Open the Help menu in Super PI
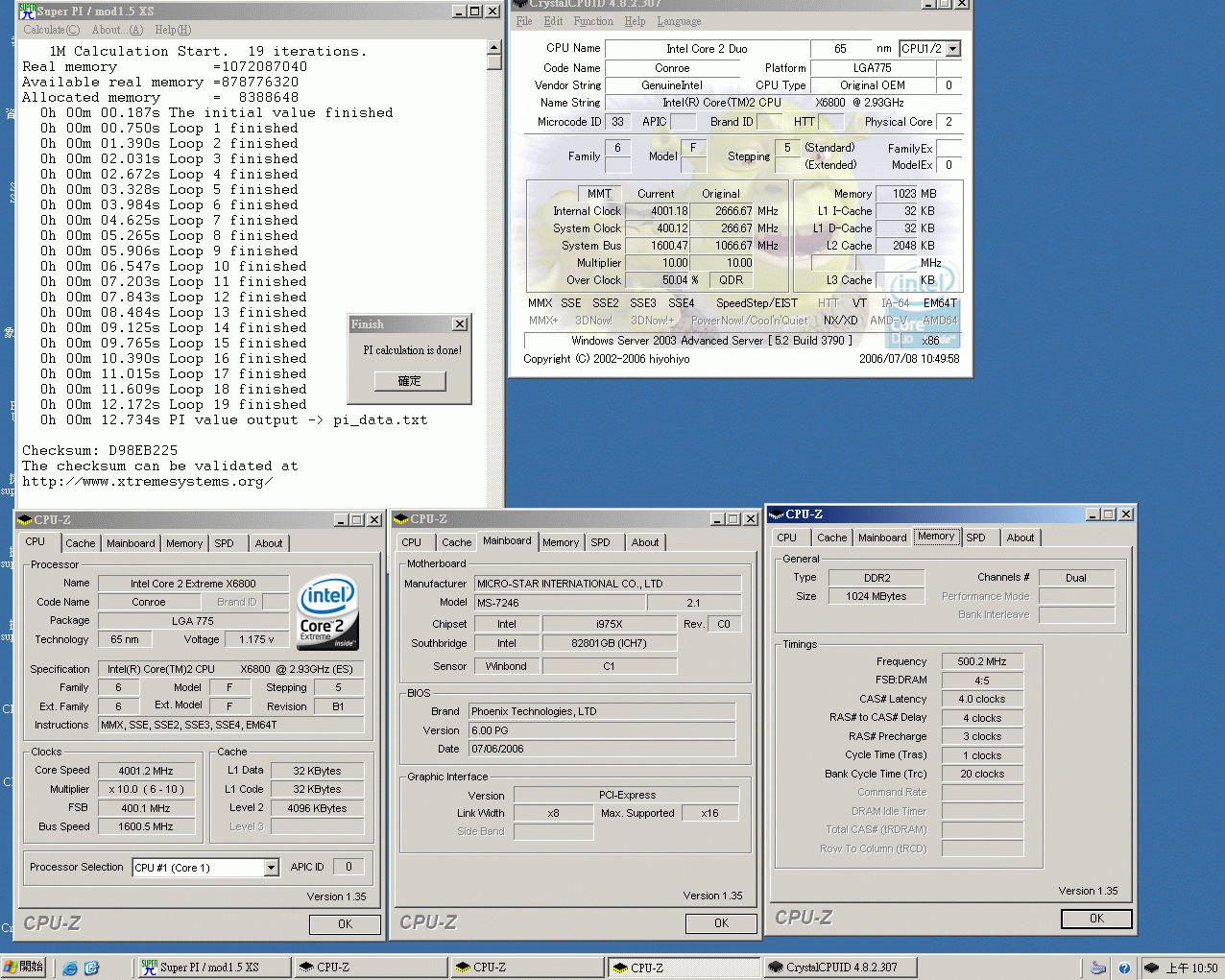The height and width of the screenshot is (980, 1225). click(x=173, y=30)
